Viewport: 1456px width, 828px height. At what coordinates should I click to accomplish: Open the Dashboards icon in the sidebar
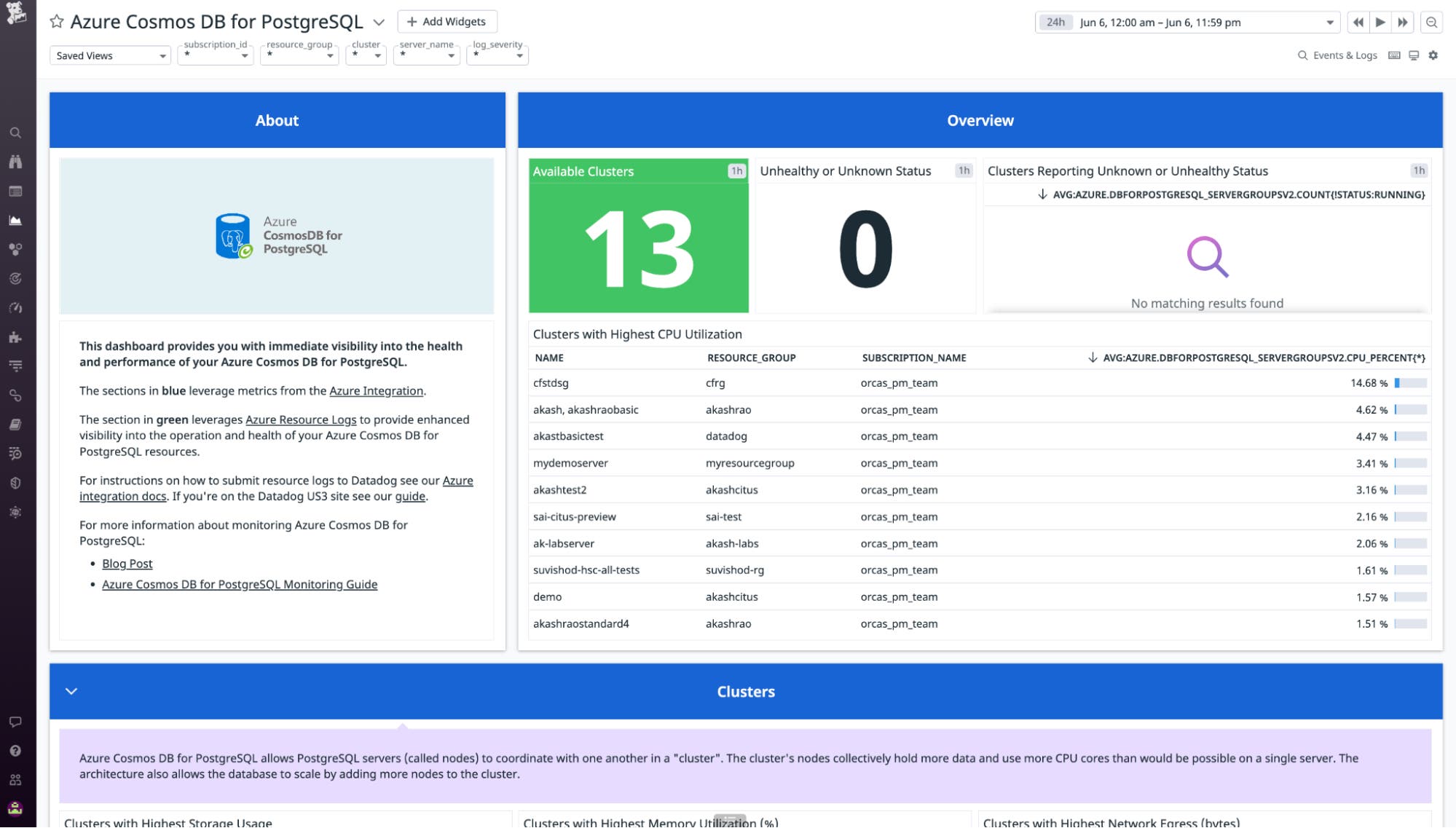16,192
